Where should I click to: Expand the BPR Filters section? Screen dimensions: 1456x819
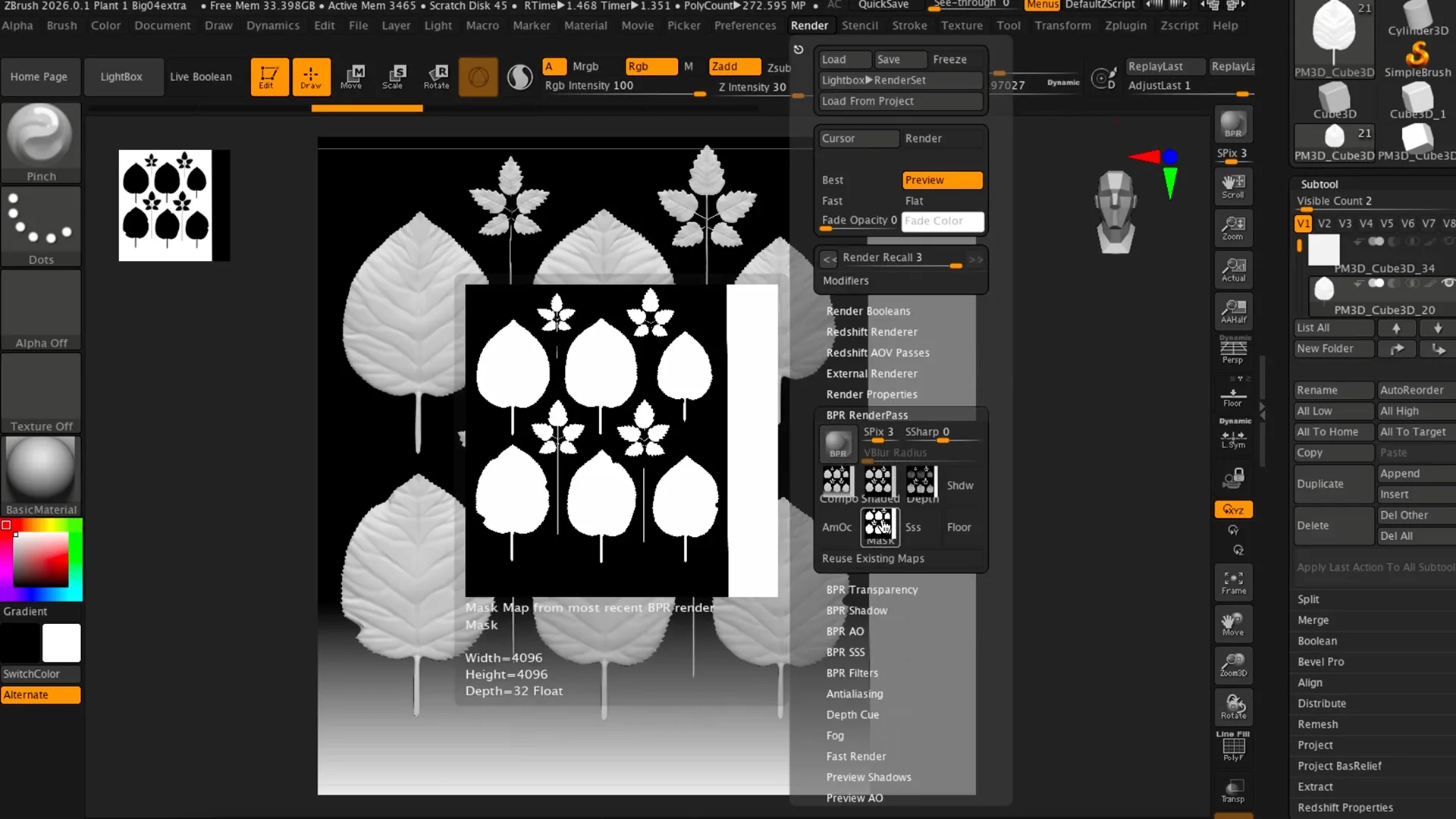[x=852, y=673]
